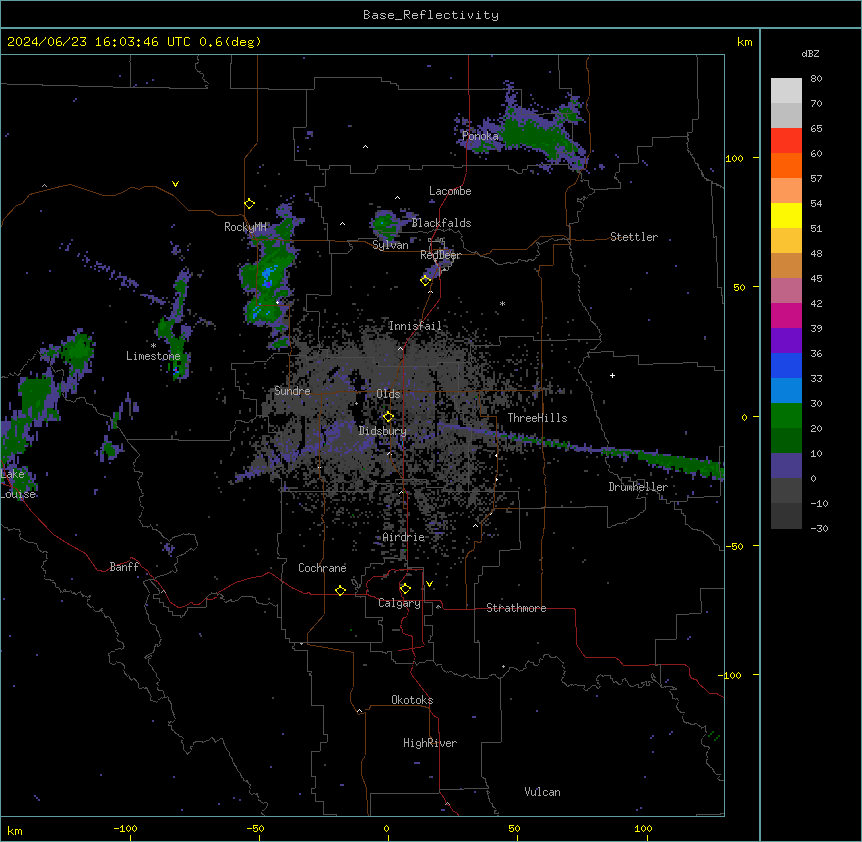
Task: Click the HighRiver label
Action: click(430, 743)
